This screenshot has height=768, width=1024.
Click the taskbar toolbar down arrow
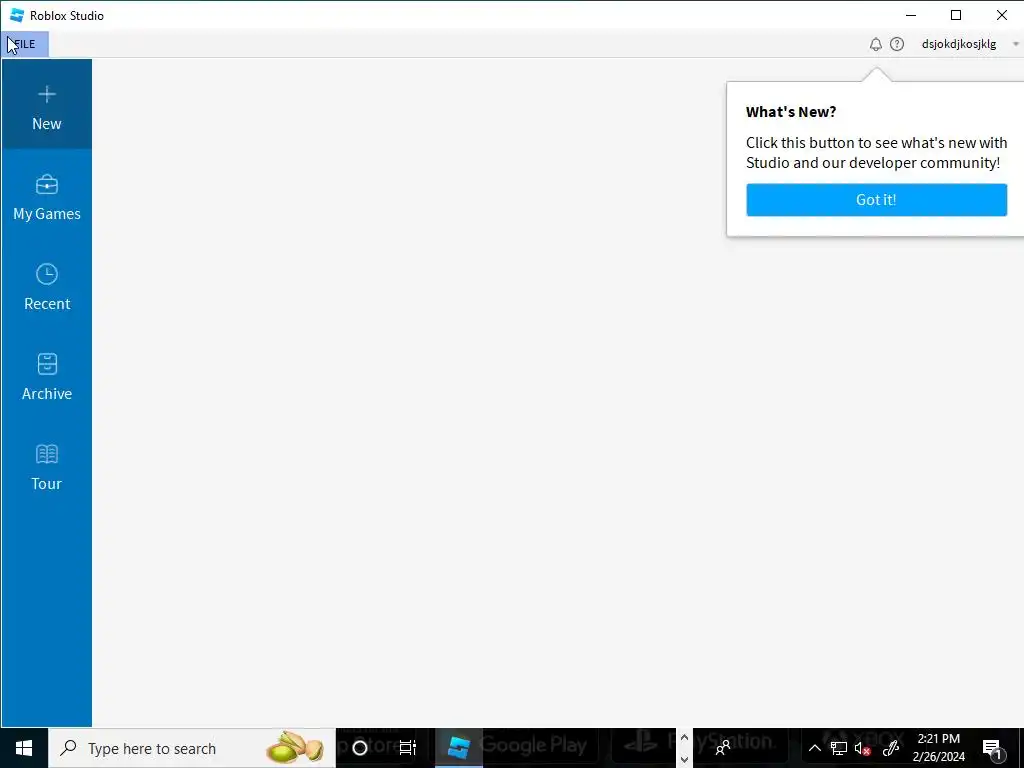684,760
